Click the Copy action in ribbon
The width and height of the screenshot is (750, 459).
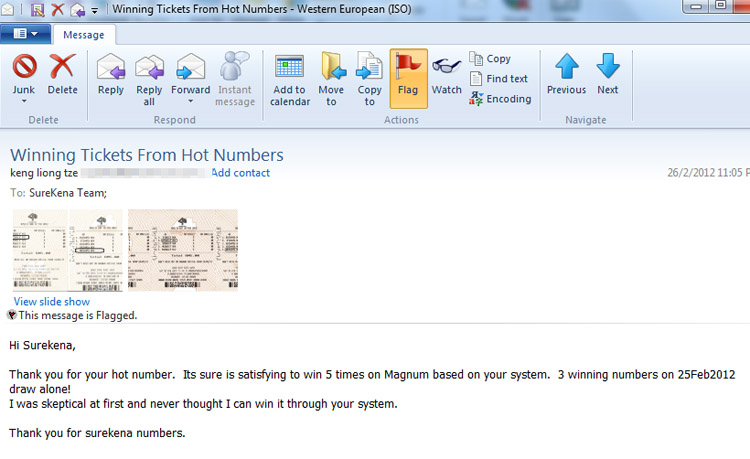coord(490,58)
